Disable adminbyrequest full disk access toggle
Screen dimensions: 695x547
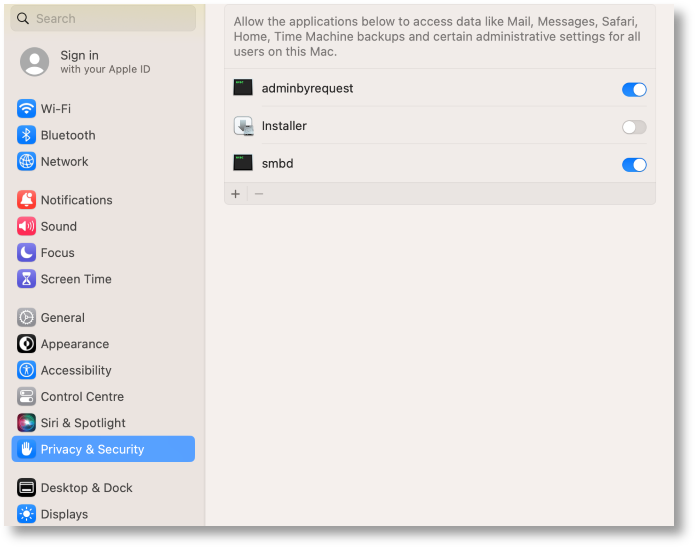coord(634,90)
